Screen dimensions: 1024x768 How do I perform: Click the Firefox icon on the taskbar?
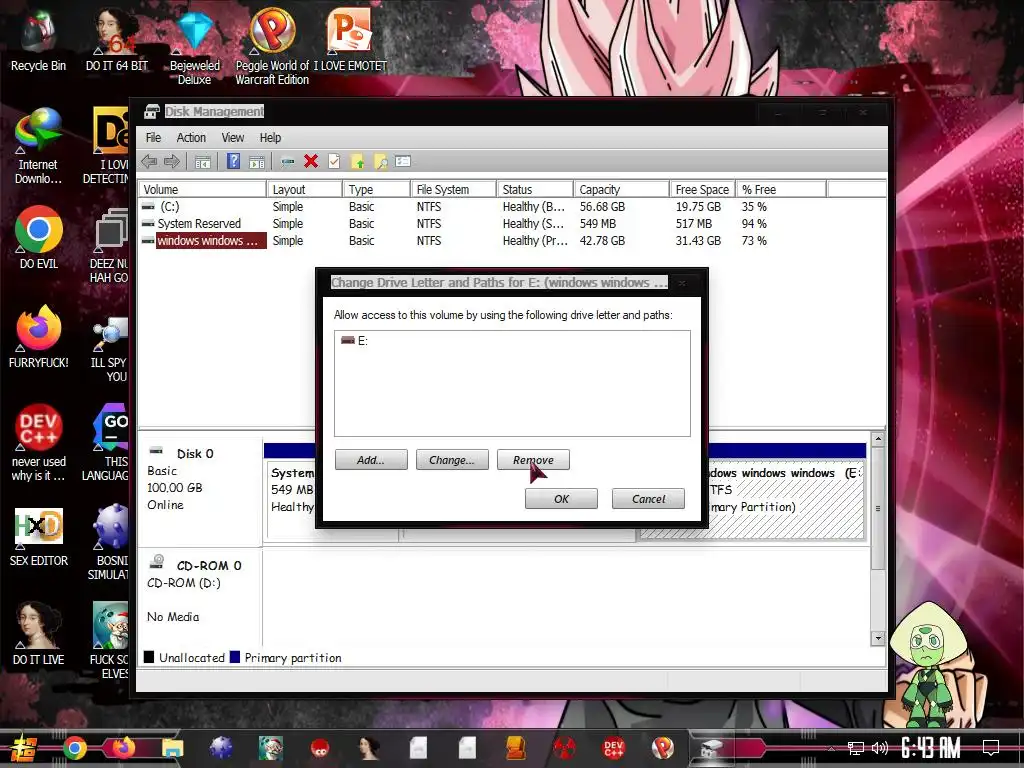[x=123, y=748]
